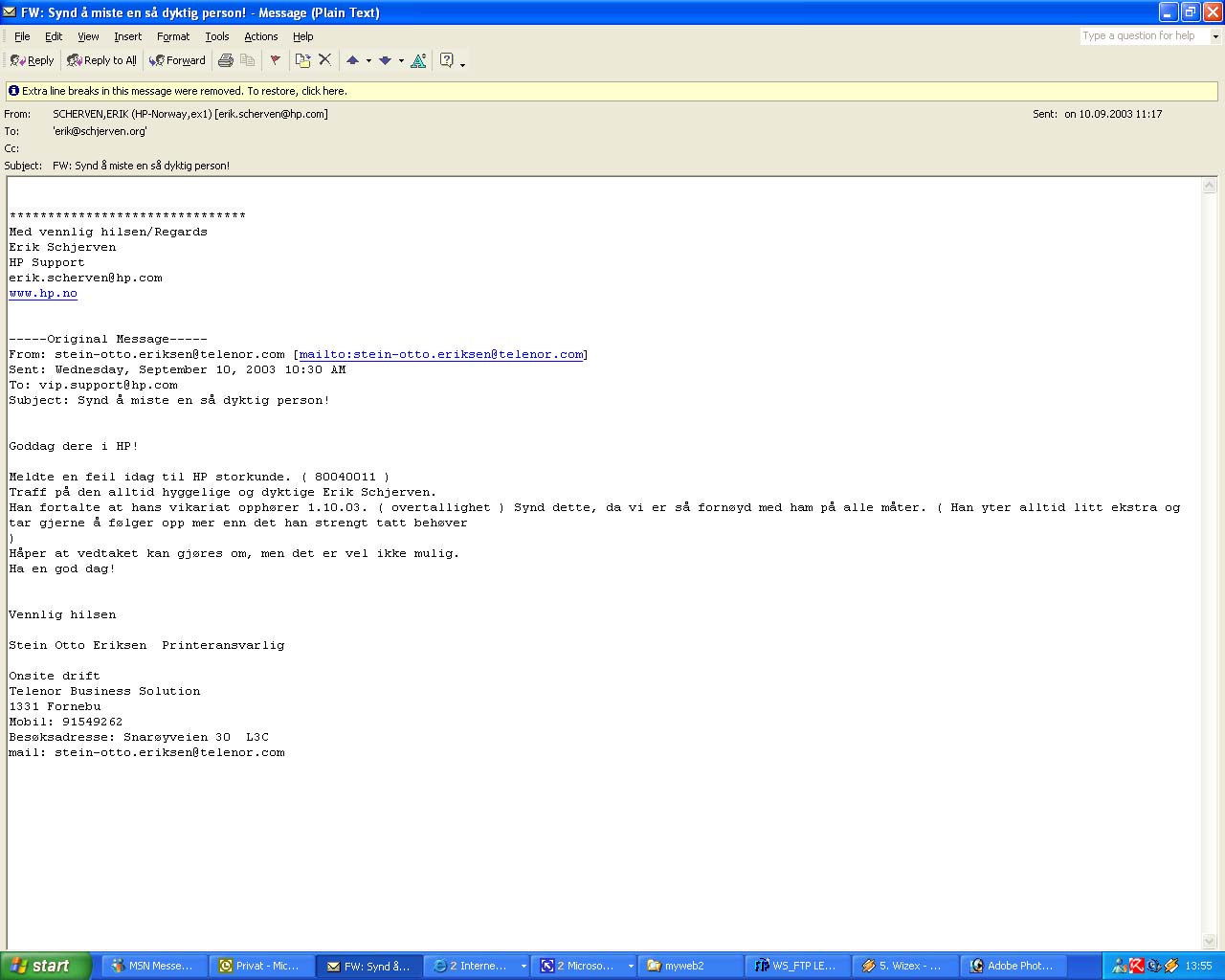The image size is (1225, 980).
Task: Open Help with question mark icon
Action: point(446,60)
